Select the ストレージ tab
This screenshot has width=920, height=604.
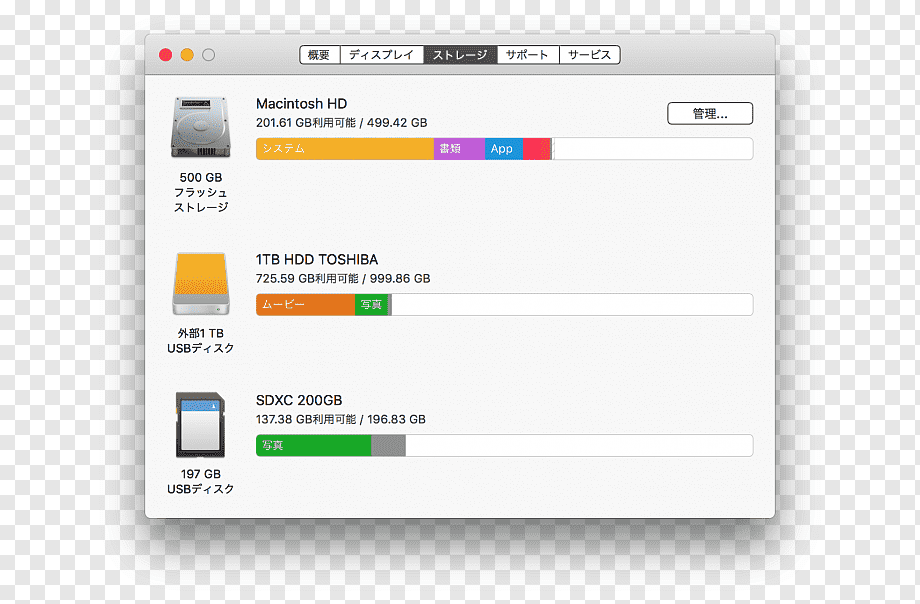pos(460,55)
